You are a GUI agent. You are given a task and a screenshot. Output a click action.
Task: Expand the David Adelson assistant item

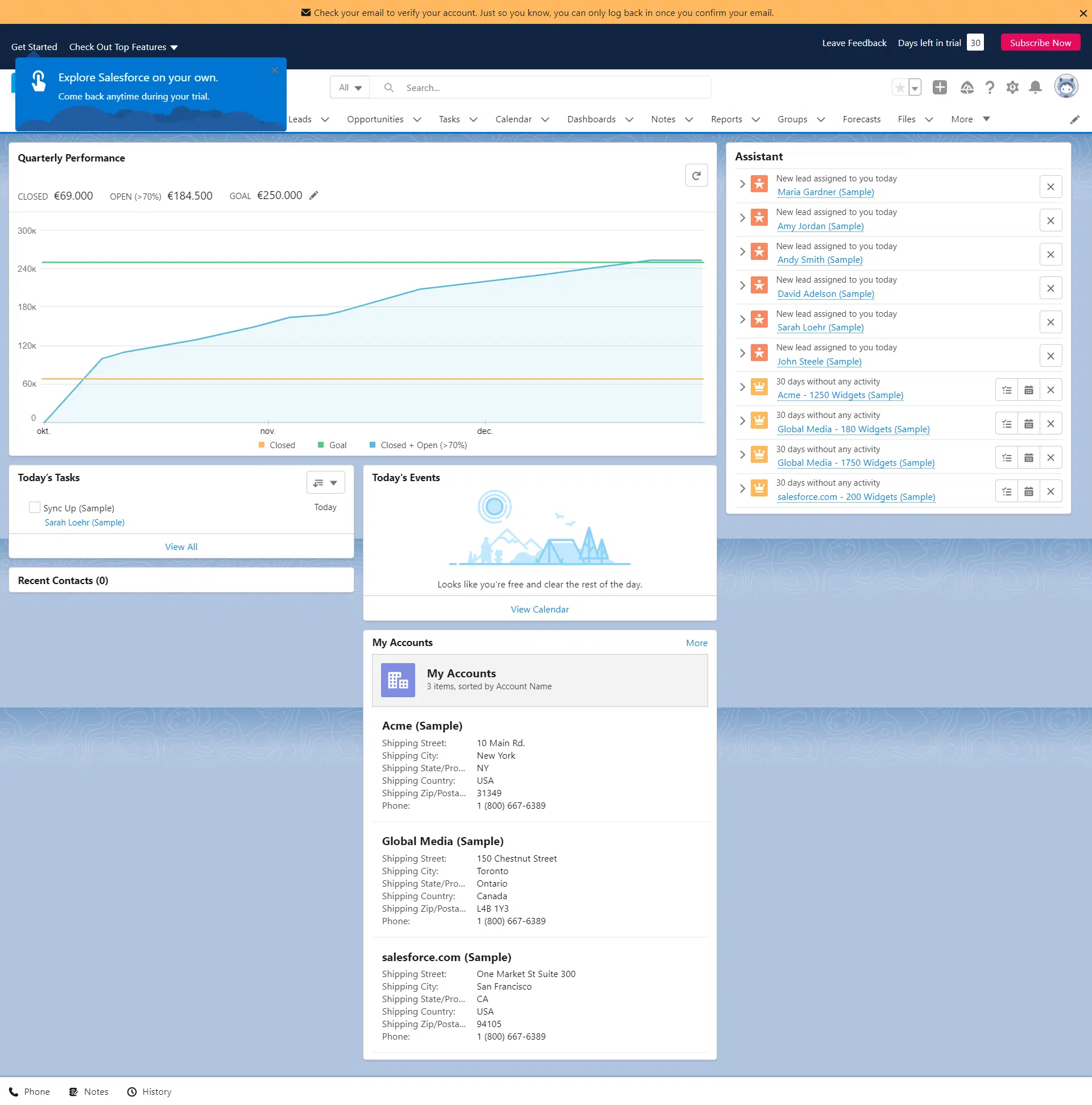pos(742,285)
